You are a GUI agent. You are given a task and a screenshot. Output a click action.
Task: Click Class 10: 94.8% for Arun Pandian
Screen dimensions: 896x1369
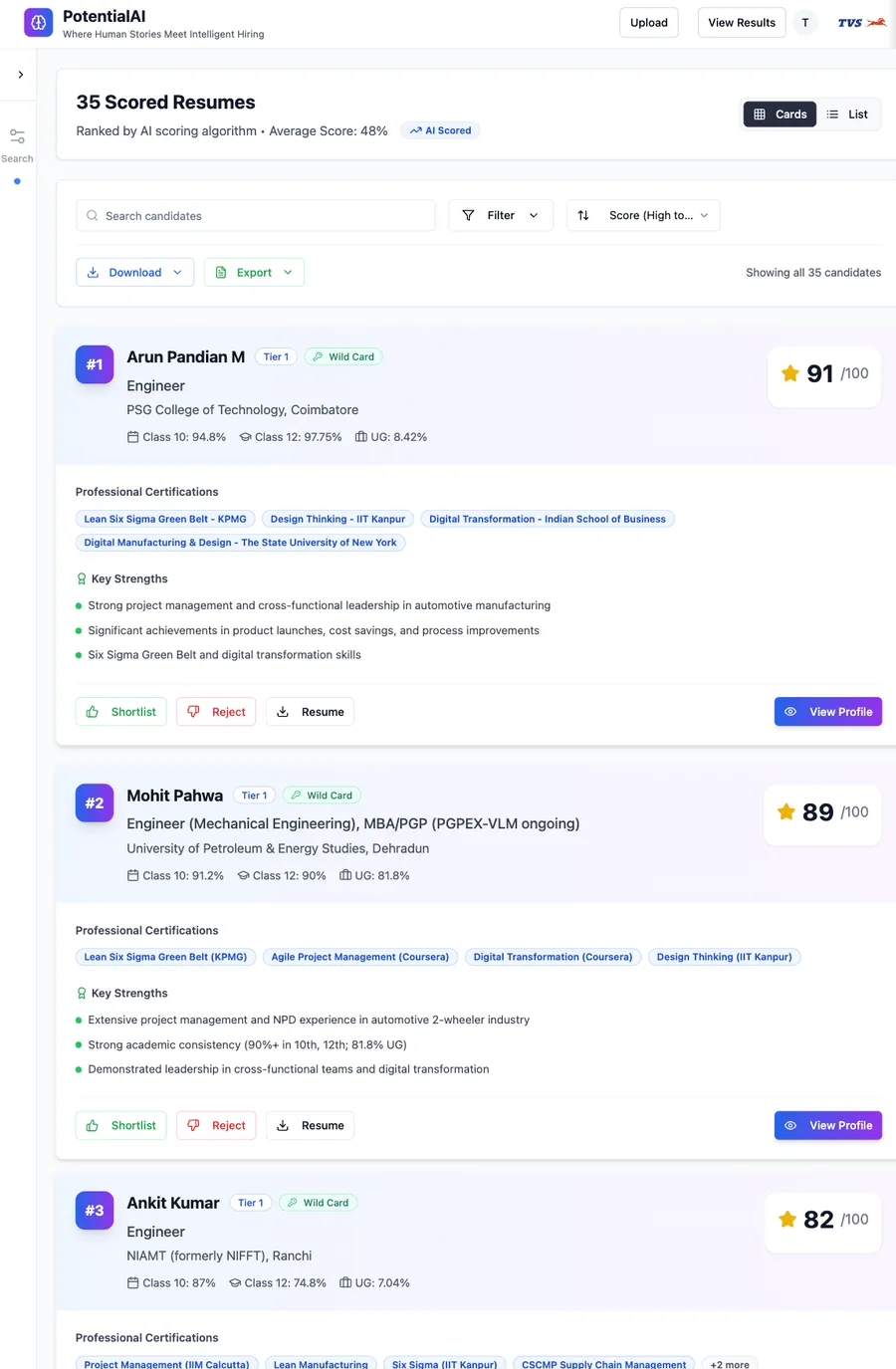coord(176,437)
